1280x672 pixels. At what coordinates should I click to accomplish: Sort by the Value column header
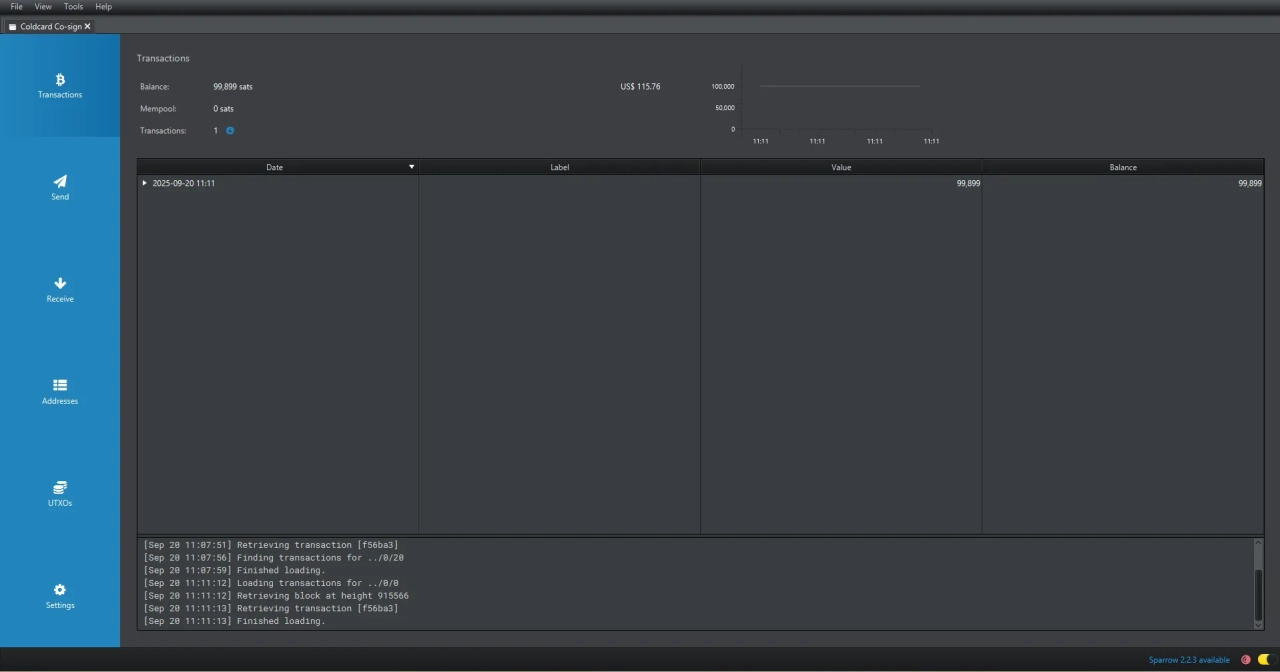pos(841,167)
